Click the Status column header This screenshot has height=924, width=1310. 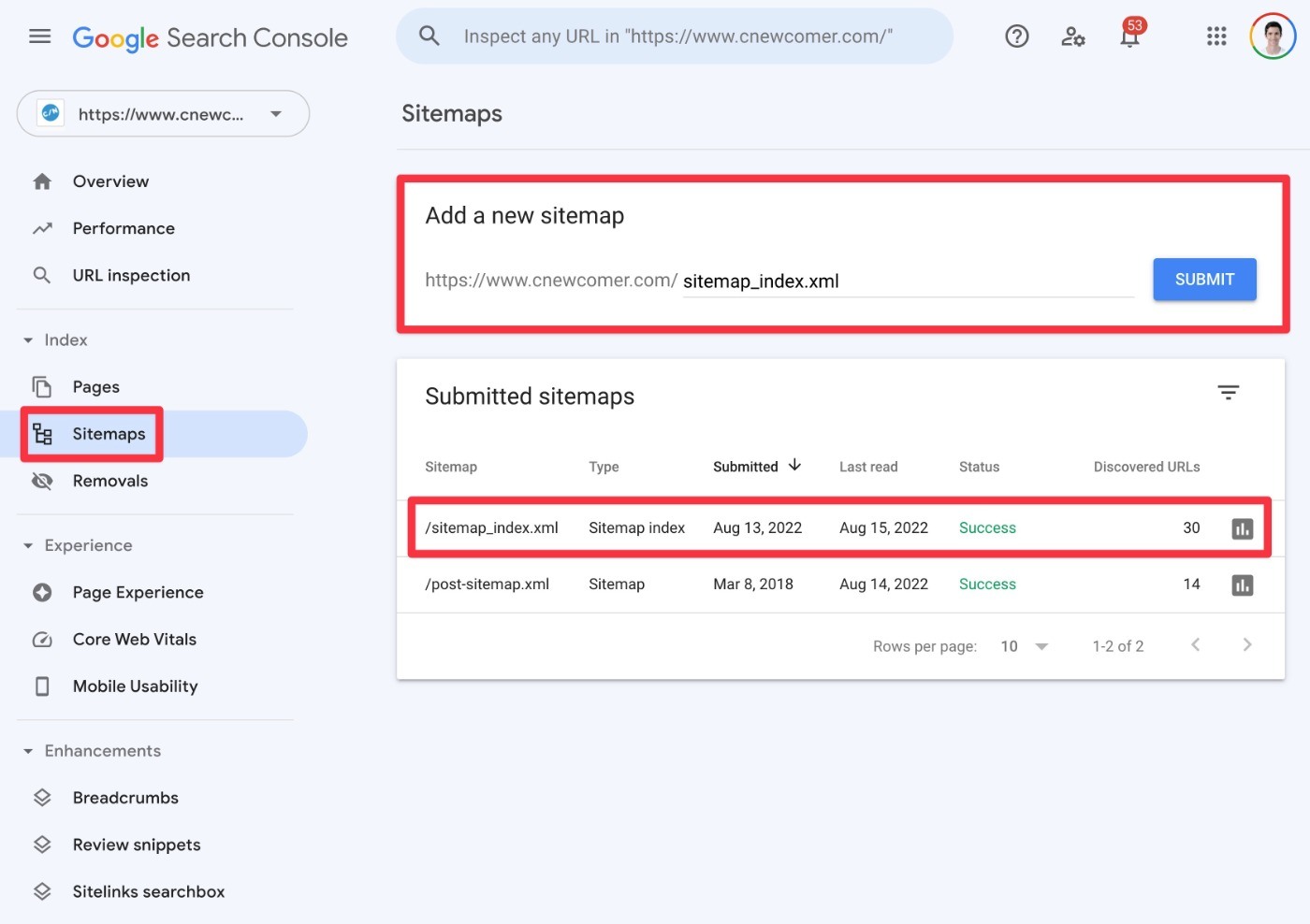[x=979, y=467]
